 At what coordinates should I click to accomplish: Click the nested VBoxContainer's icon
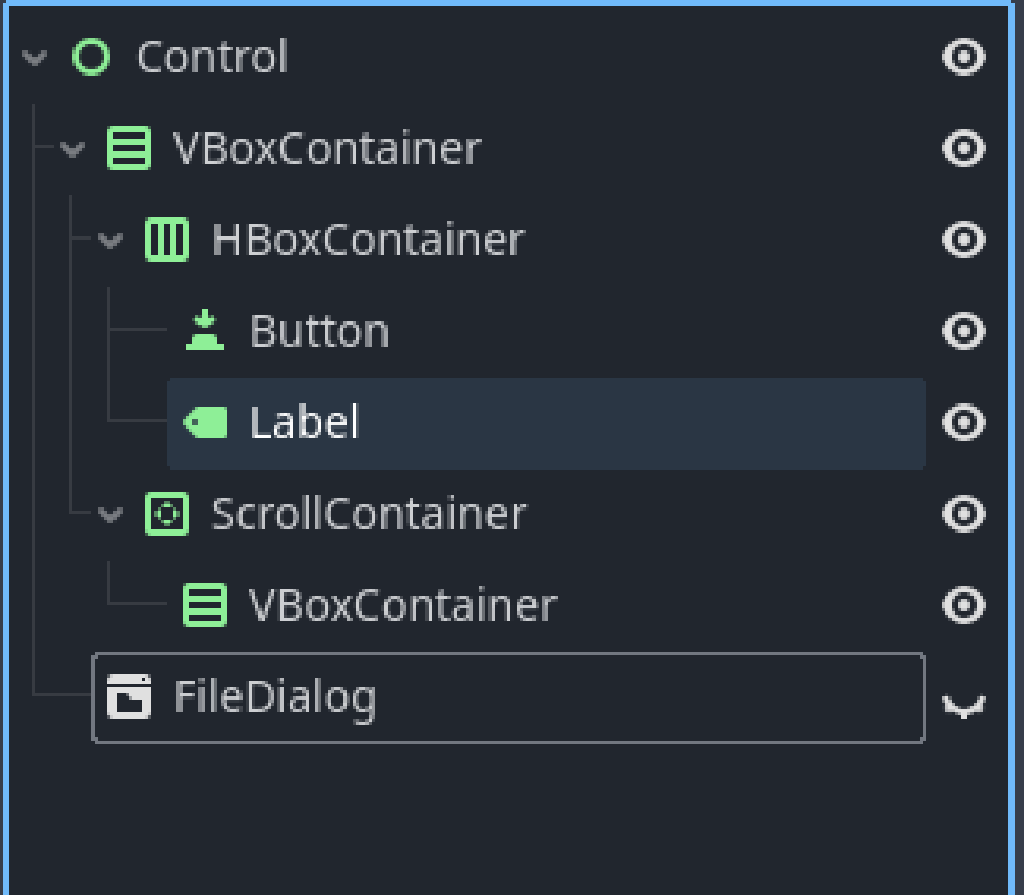coord(204,605)
